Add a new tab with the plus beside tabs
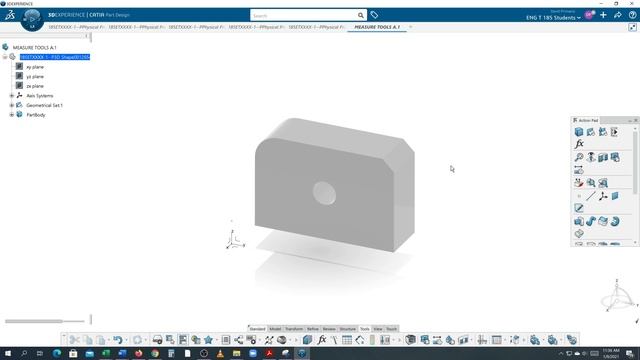 (411, 27)
